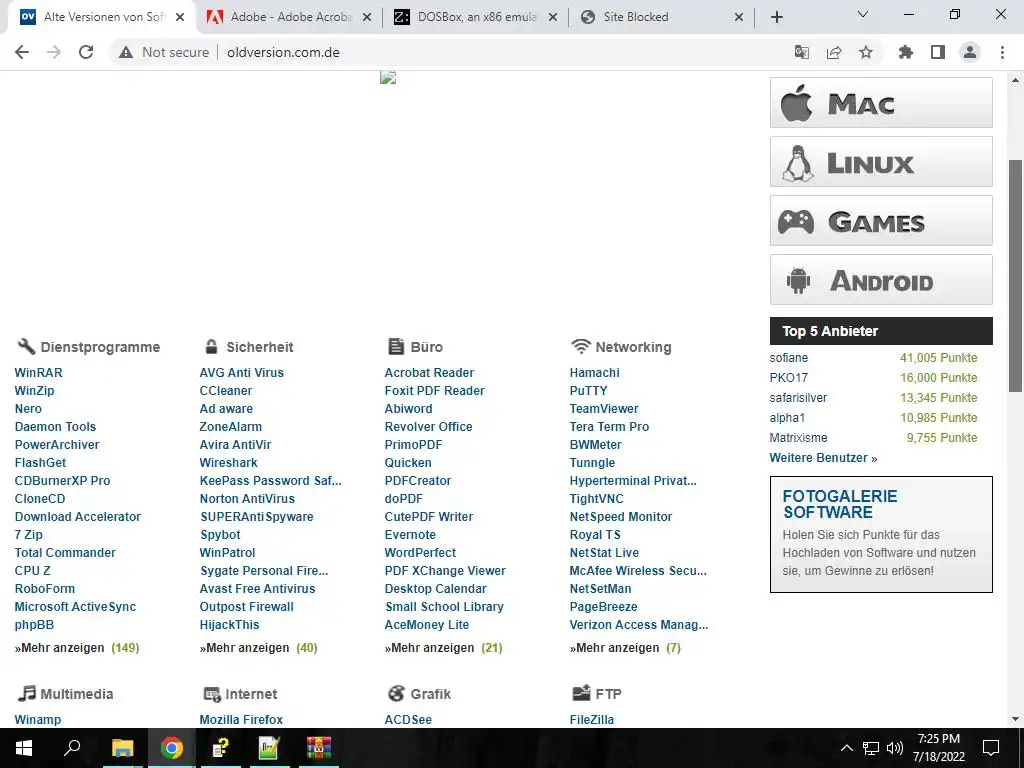
Task: Toggle the Chrome side panel icon
Action: [x=938, y=52]
